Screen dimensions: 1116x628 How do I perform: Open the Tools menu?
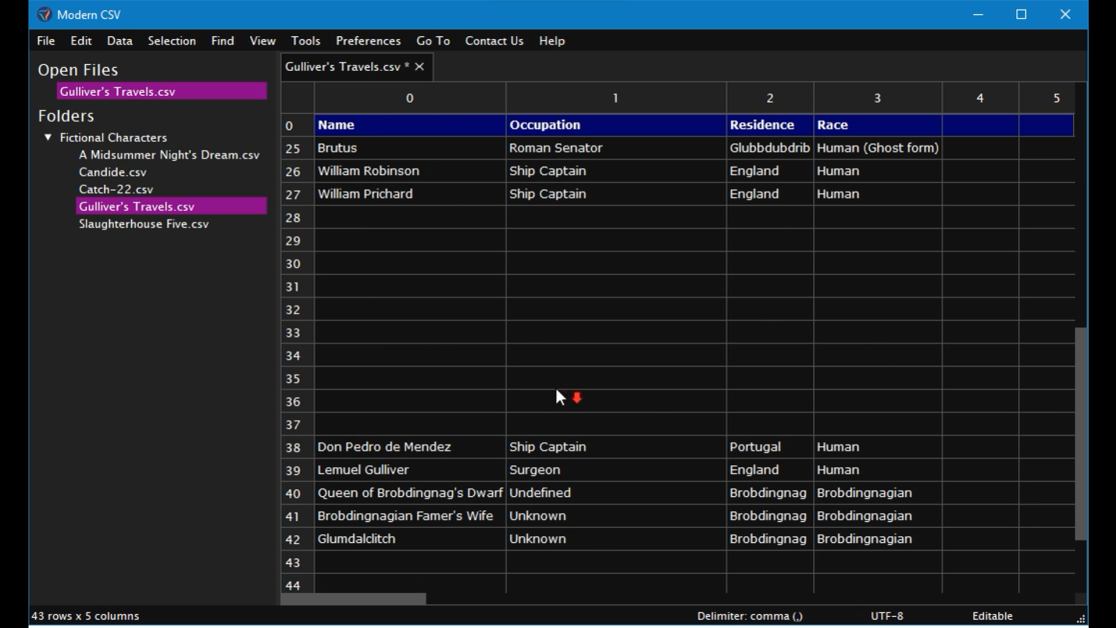pos(305,41)
